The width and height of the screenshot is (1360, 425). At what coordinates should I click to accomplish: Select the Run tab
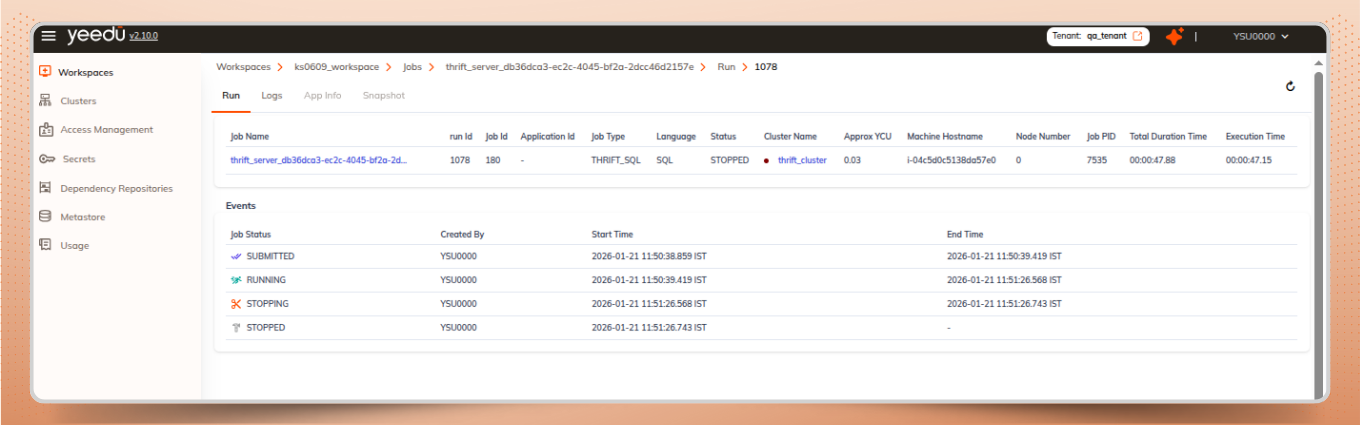coord(231,96)
